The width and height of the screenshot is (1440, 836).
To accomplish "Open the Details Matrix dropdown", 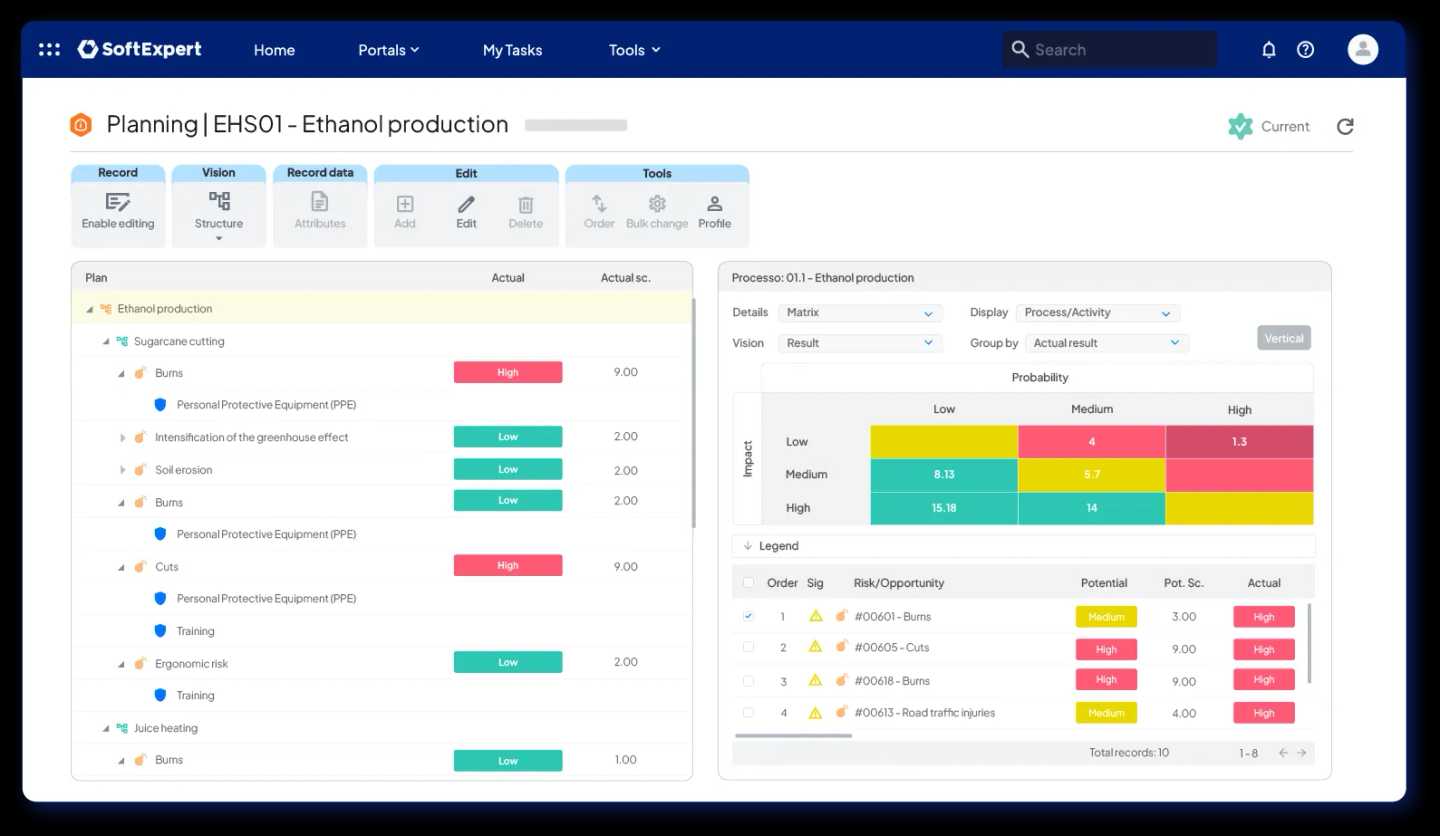I will 860,313.
